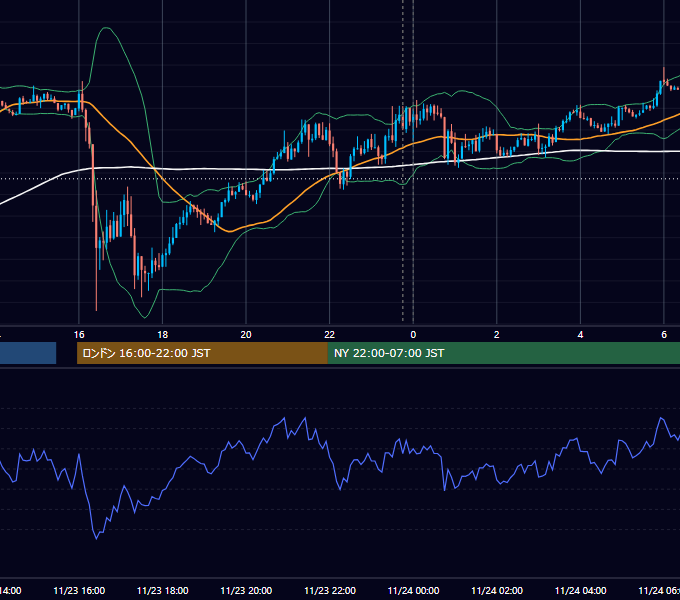Click the "0" midnight label on price chart axis
Image resolution: width=680 pixels, height=600 pixels.
click(413, 335)
